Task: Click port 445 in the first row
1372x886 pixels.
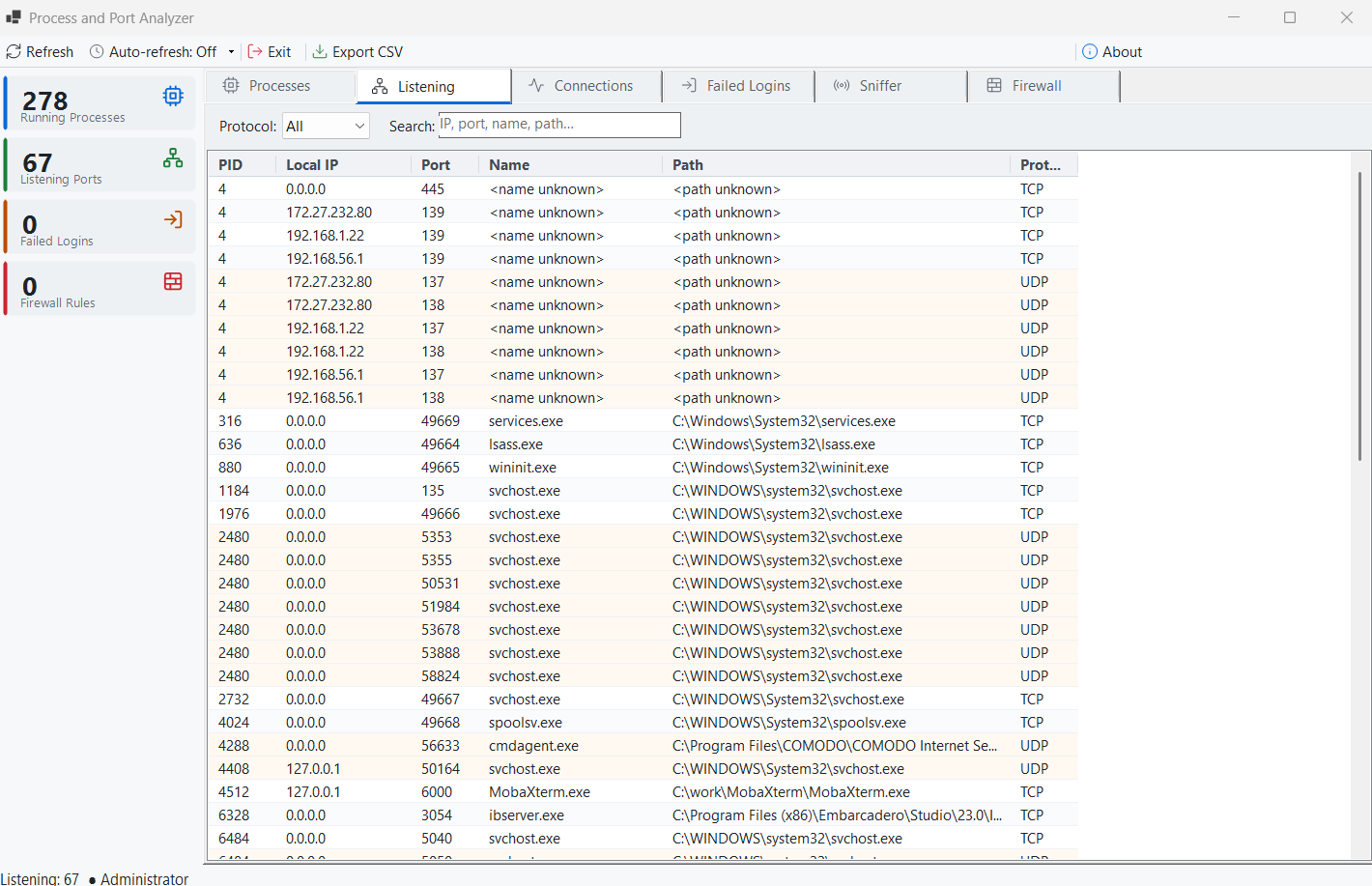Action: coord(433,189)
